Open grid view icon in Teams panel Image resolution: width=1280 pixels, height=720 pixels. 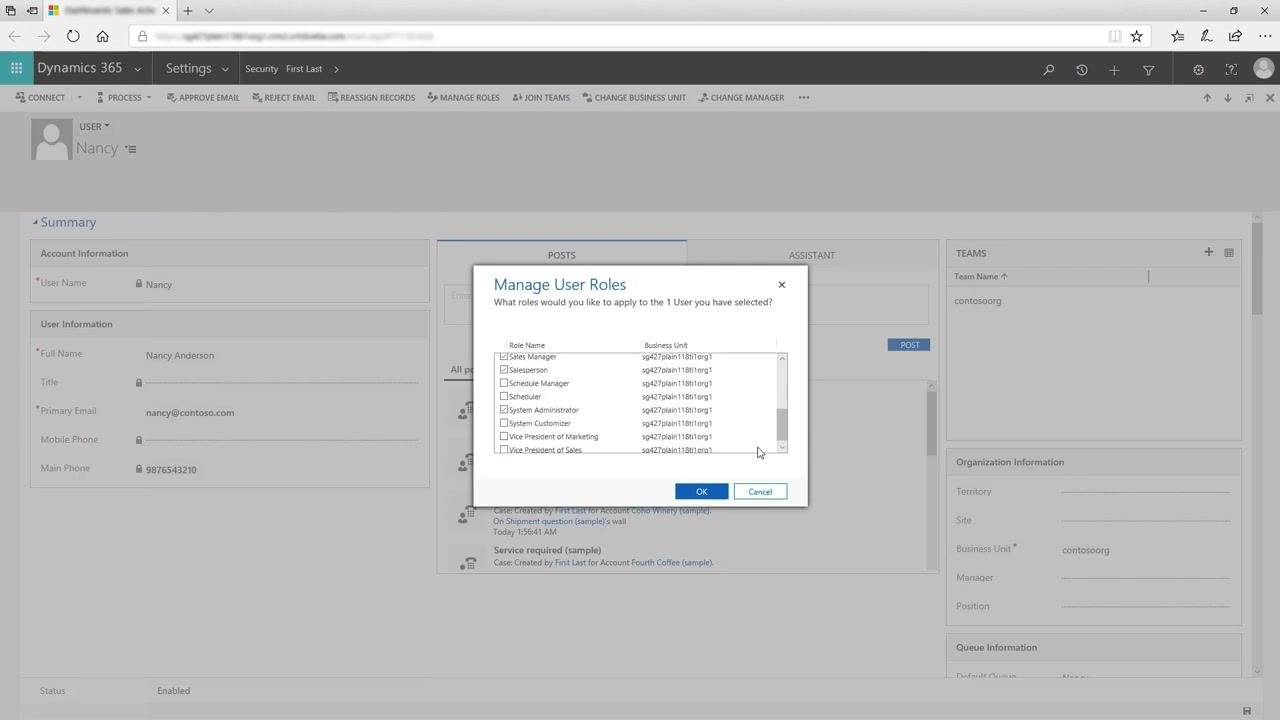[x=1228, y=252]
